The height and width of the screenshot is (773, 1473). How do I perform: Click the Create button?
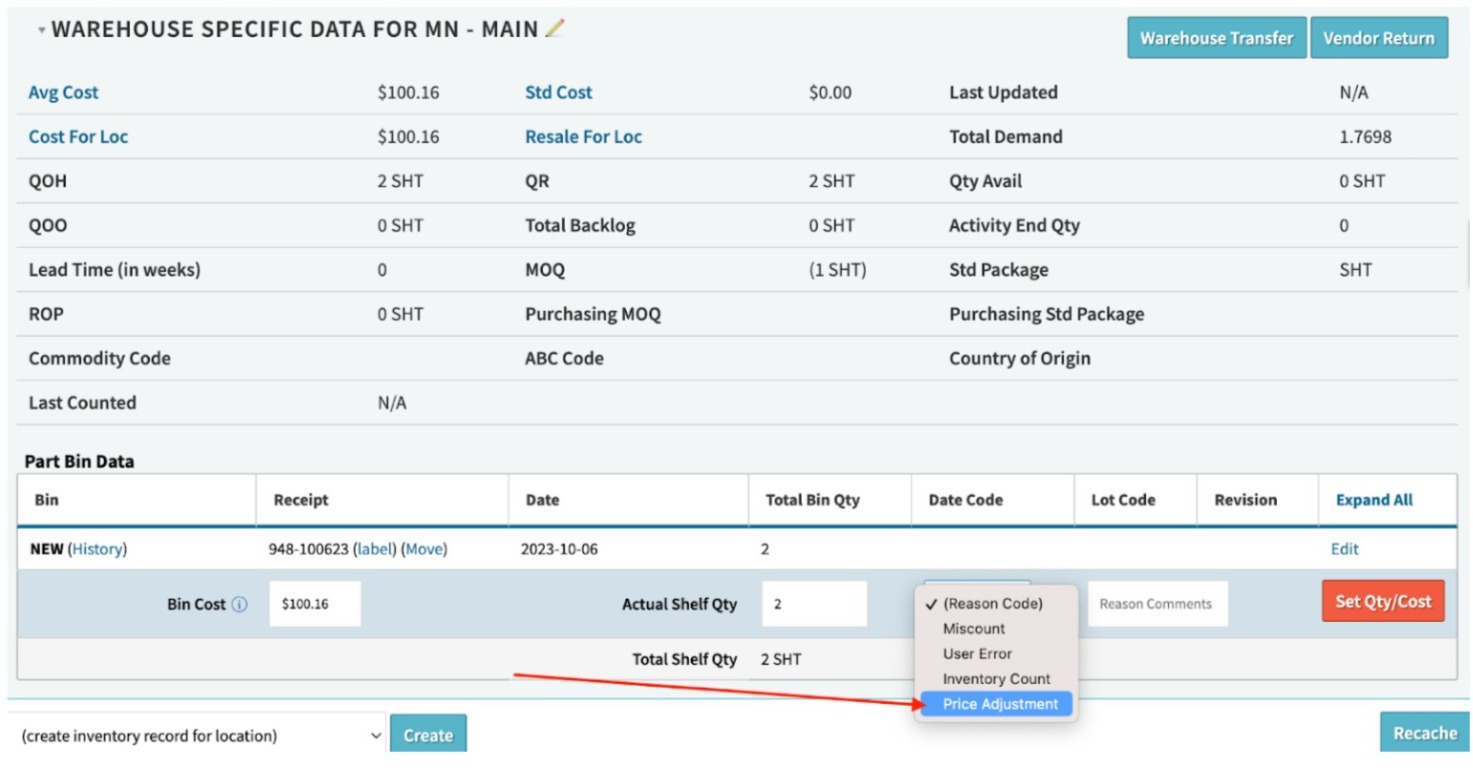[x=428, y=735]
